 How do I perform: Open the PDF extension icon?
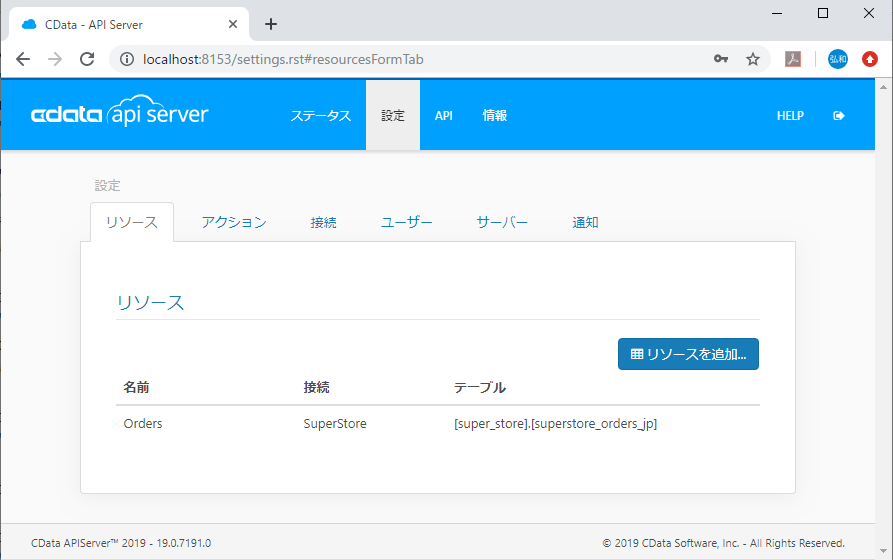pyautogui.click(x=793, y=59)
